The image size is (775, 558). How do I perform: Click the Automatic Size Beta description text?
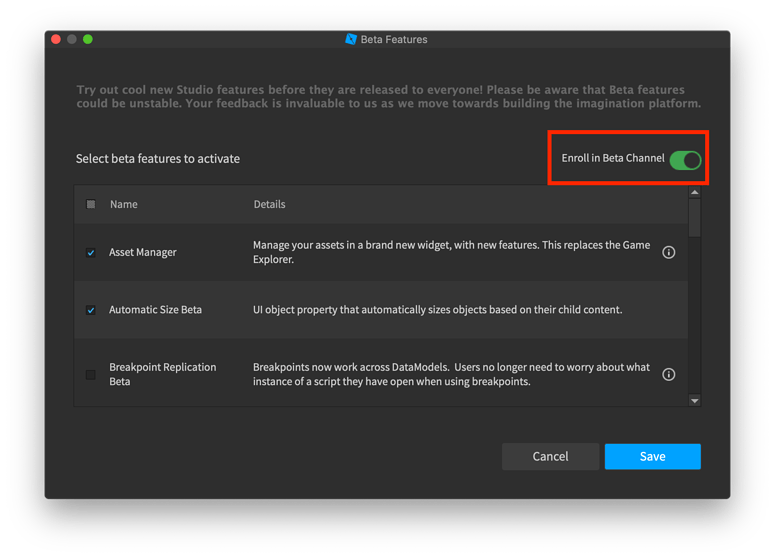pos(437,309)
